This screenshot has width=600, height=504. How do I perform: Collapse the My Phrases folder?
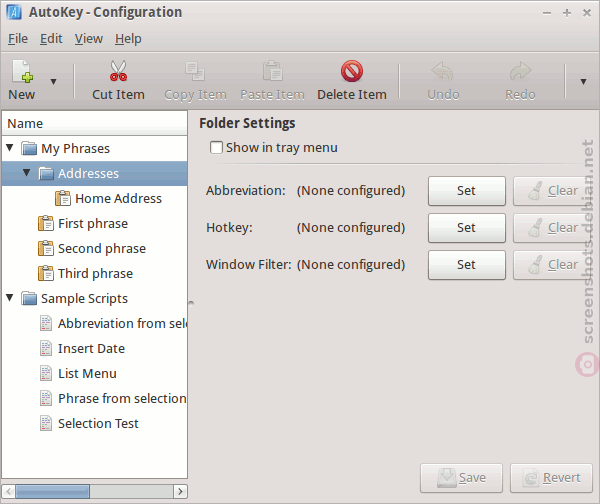(x=10, y=148)
